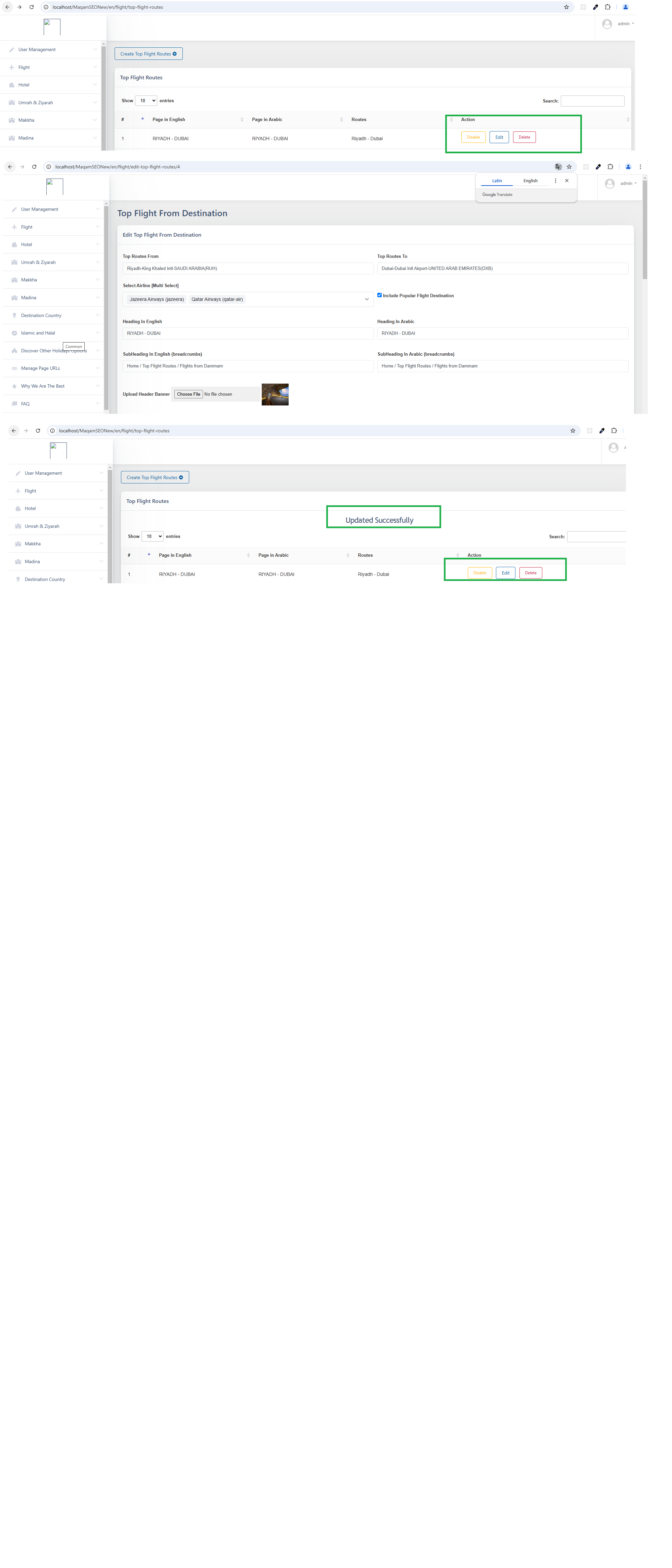The width and height of the screenshot is (672, 1568).
Task: Click the Manage Page URLs link icon
Action: 14,368
